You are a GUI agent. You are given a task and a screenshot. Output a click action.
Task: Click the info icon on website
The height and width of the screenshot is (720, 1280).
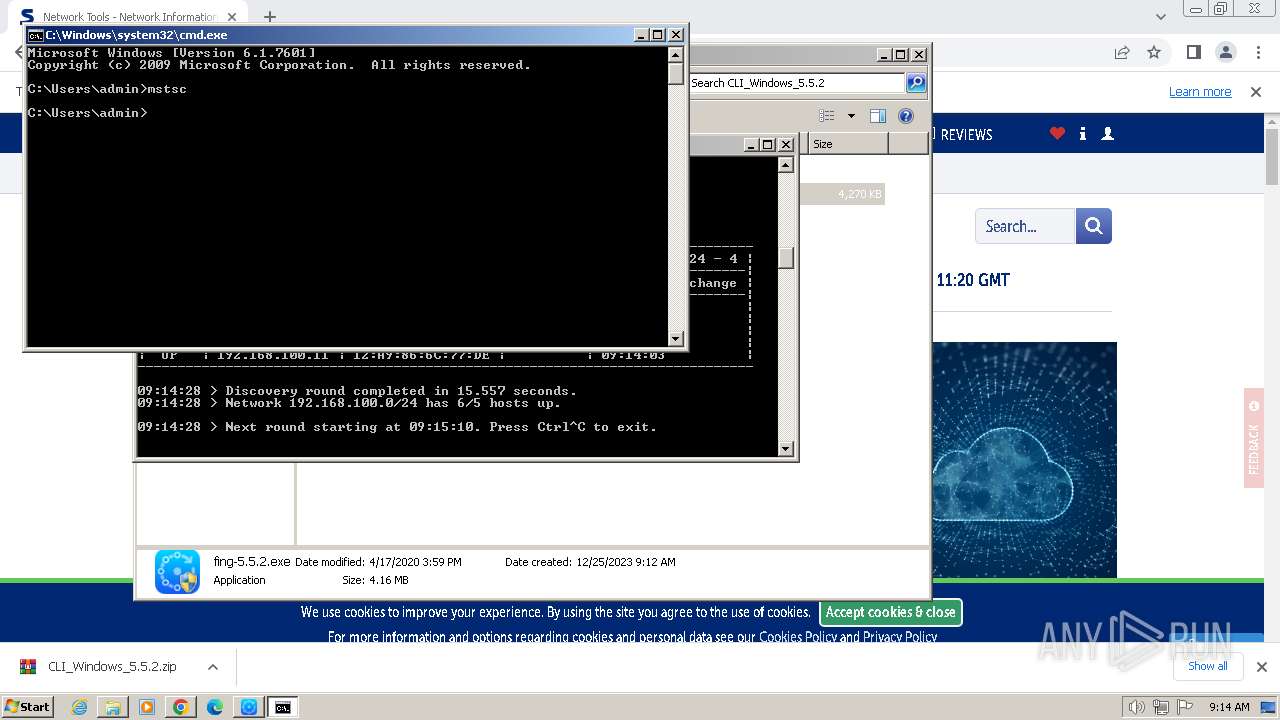pos(1083,133)
